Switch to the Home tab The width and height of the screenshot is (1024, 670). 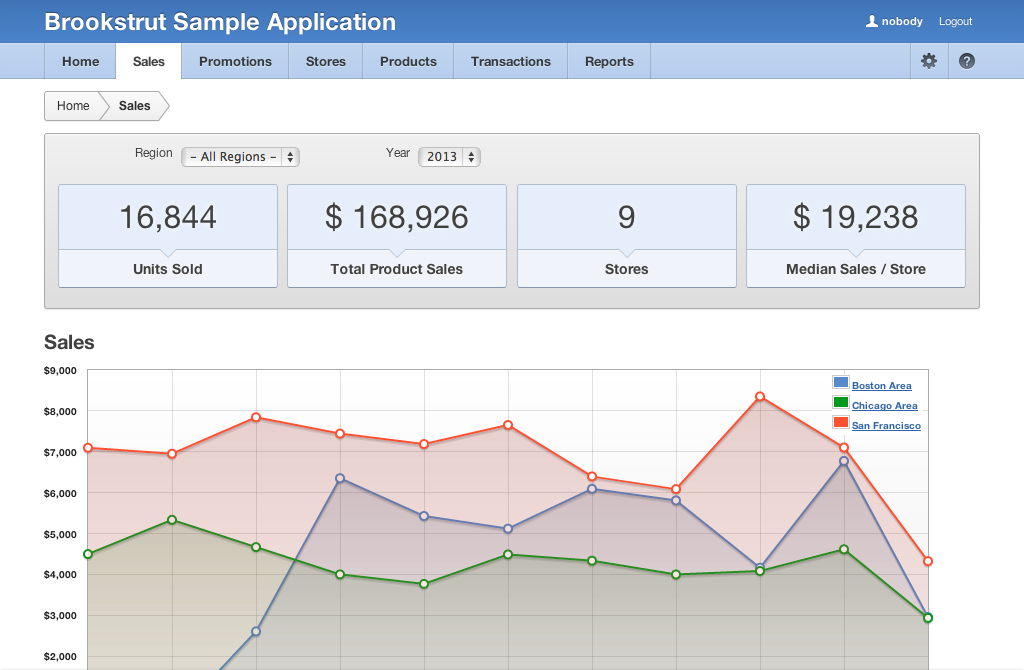tap(80, 61)
